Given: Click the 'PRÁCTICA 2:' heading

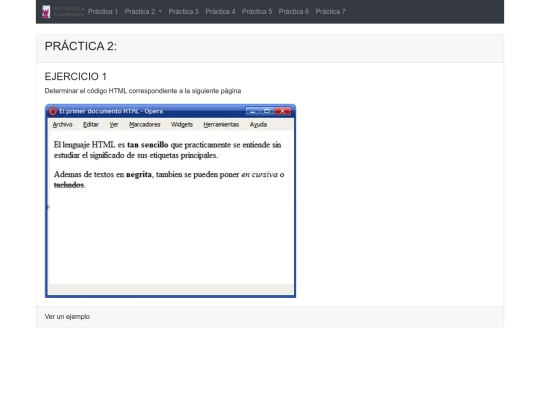Looking at the screenshot, I should (x=81, y=46).
